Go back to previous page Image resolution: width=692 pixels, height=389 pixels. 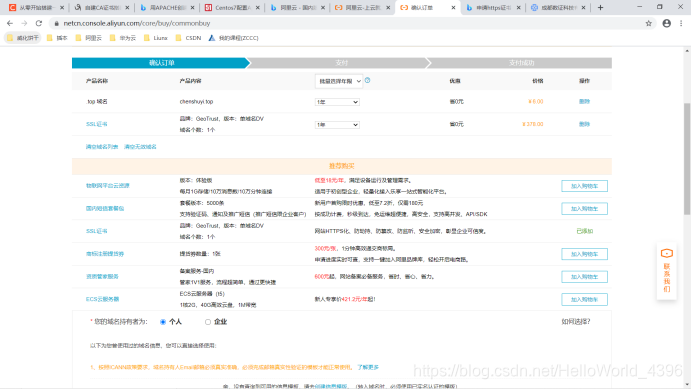10,23
